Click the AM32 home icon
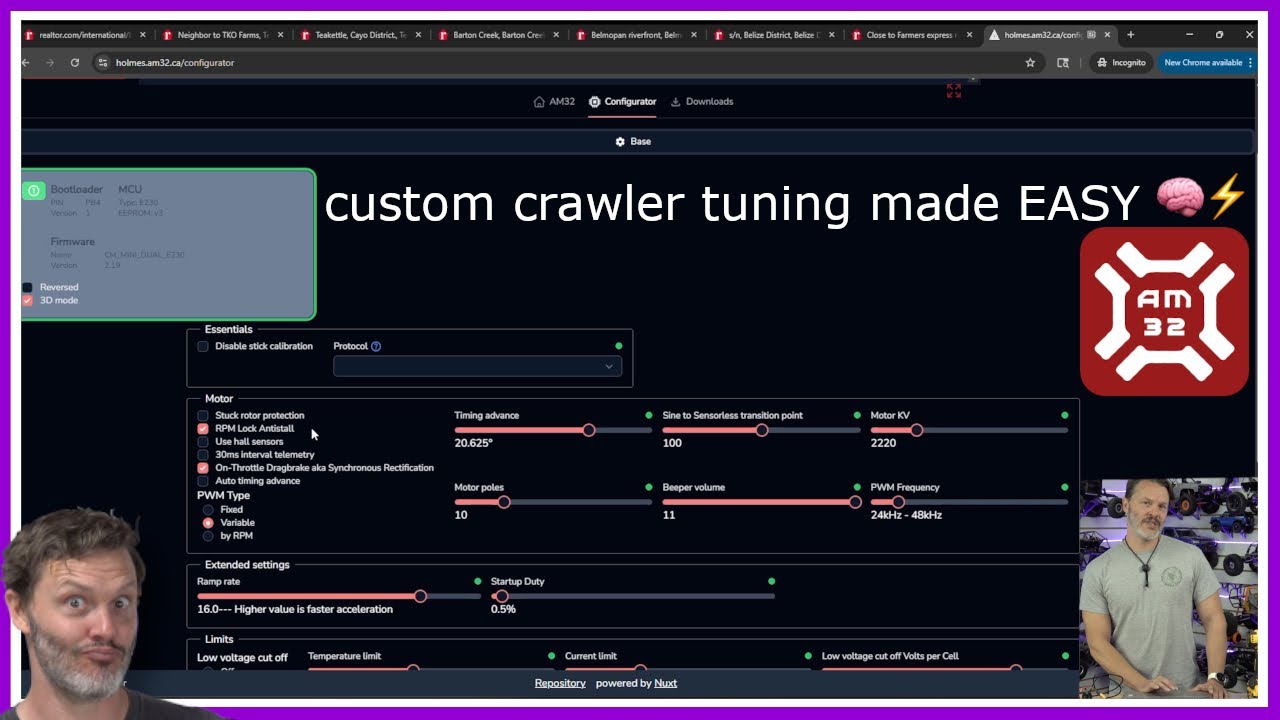Image resolution: width=1280 pixels, height=720 pixels. click(x=539, y=101)
